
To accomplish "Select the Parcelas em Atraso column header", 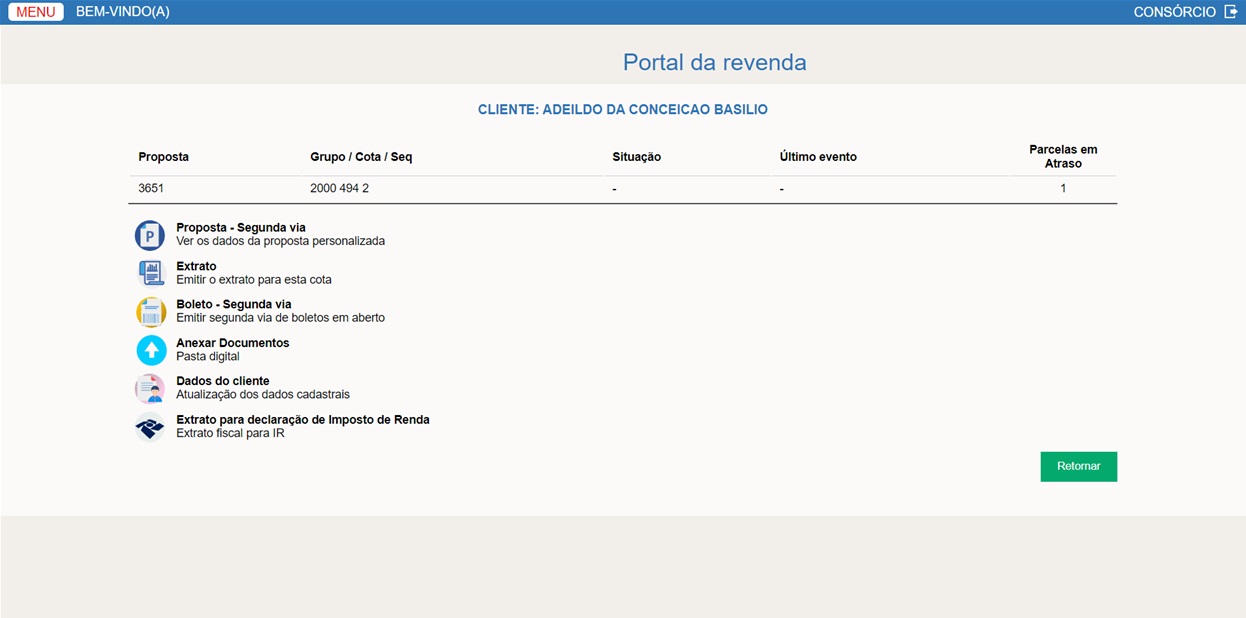I will 1063,156.
